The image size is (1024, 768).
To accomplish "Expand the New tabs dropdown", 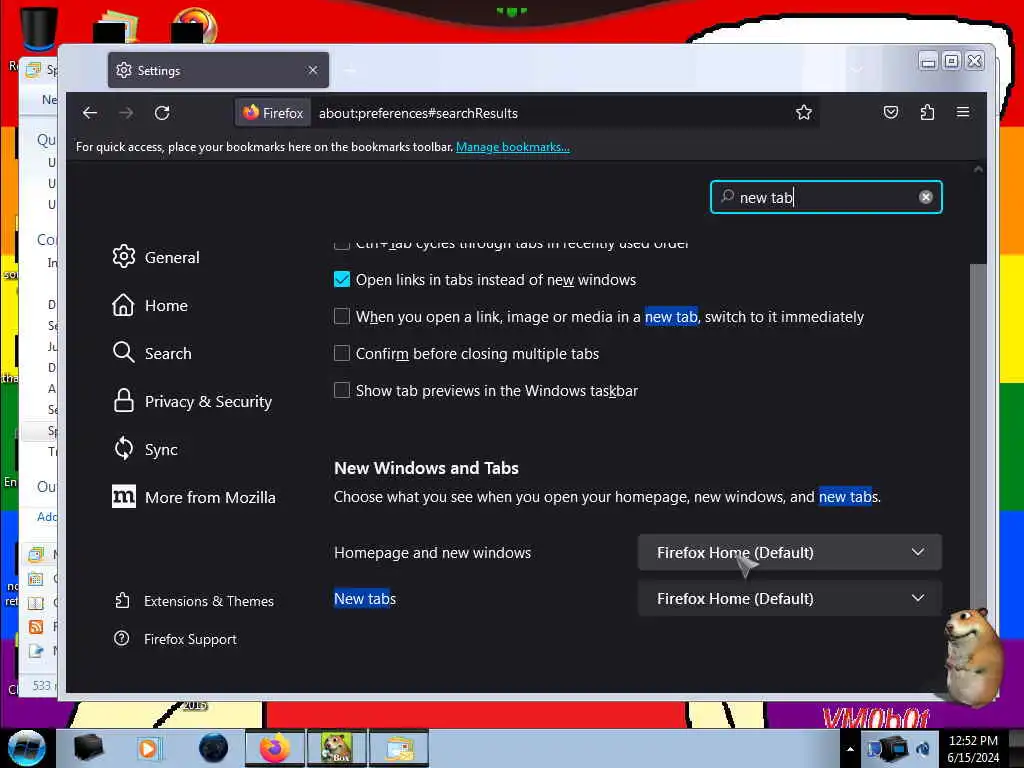I will click(x=790, y=598).
